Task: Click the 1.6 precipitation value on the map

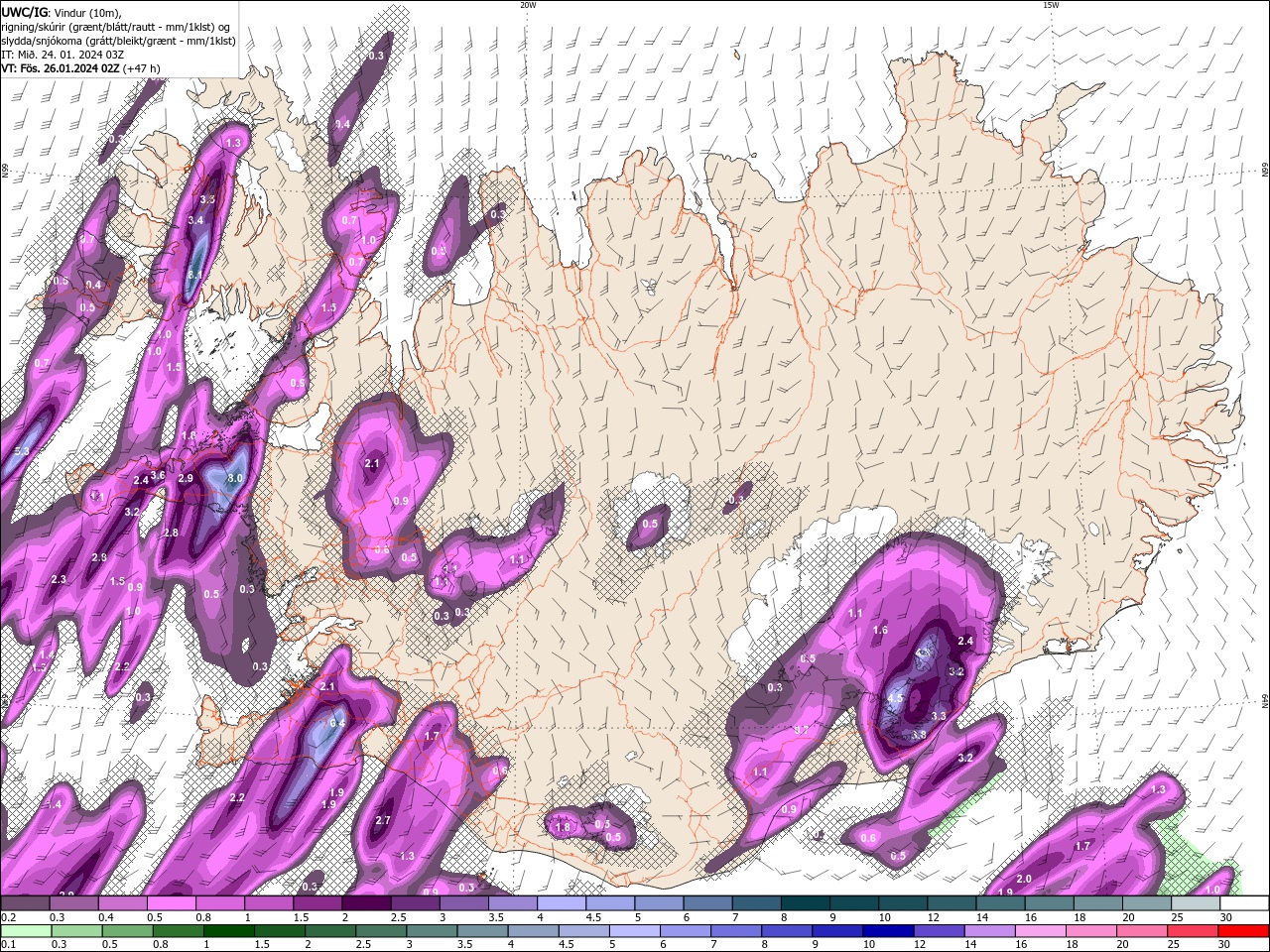Action: [880, 630]
